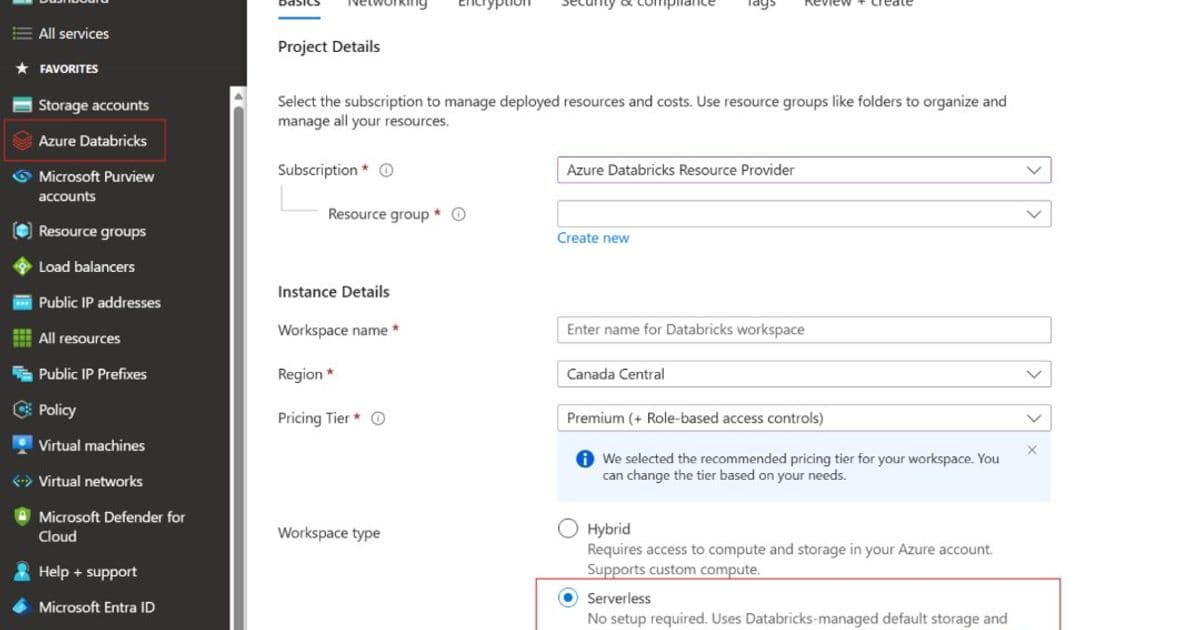Click the Create new resource group link
Image resolution: width=1200 pixels, height=630 pixels.
[593, 237]
